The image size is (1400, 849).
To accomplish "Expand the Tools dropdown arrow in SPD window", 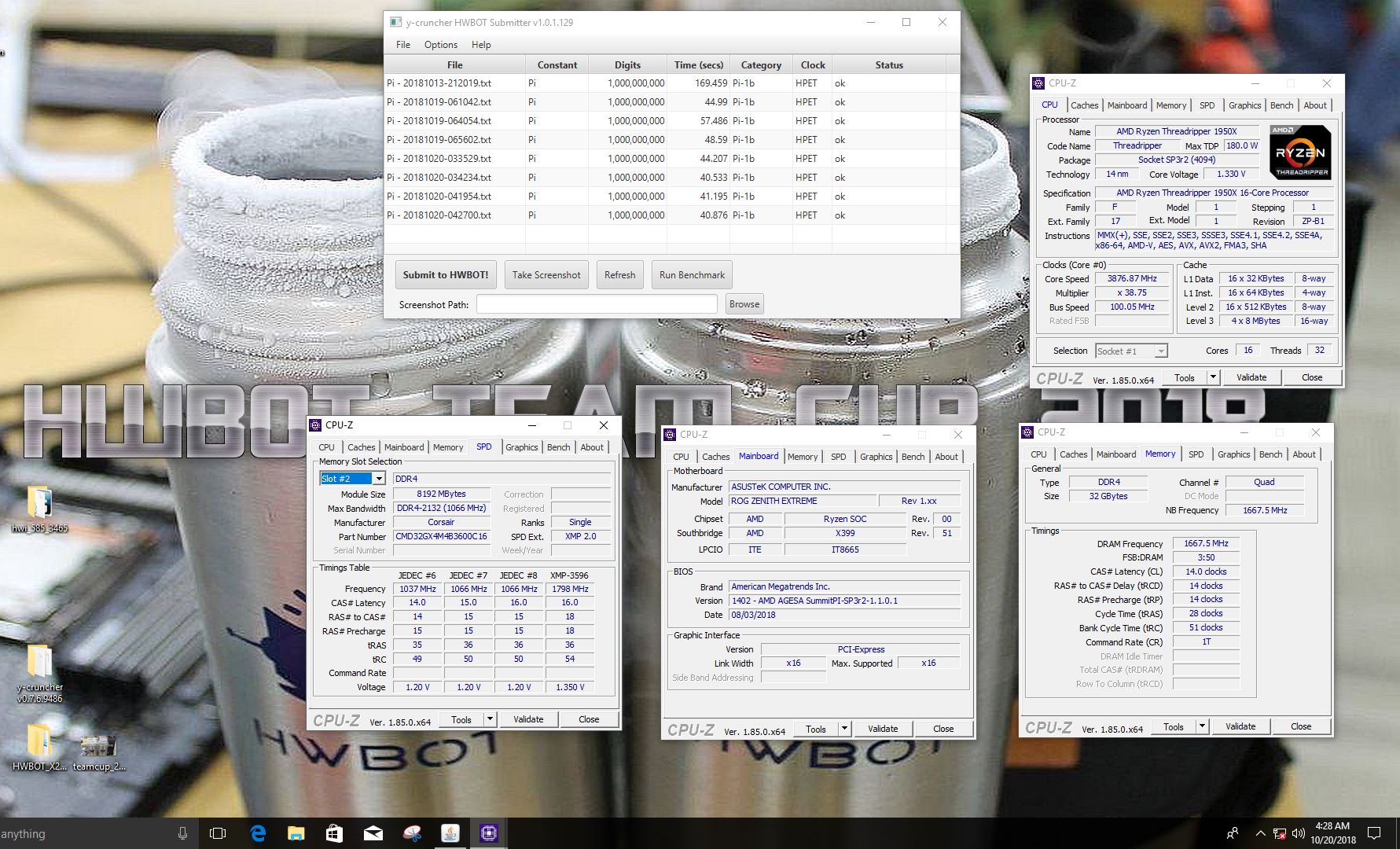I will [490, 719].
